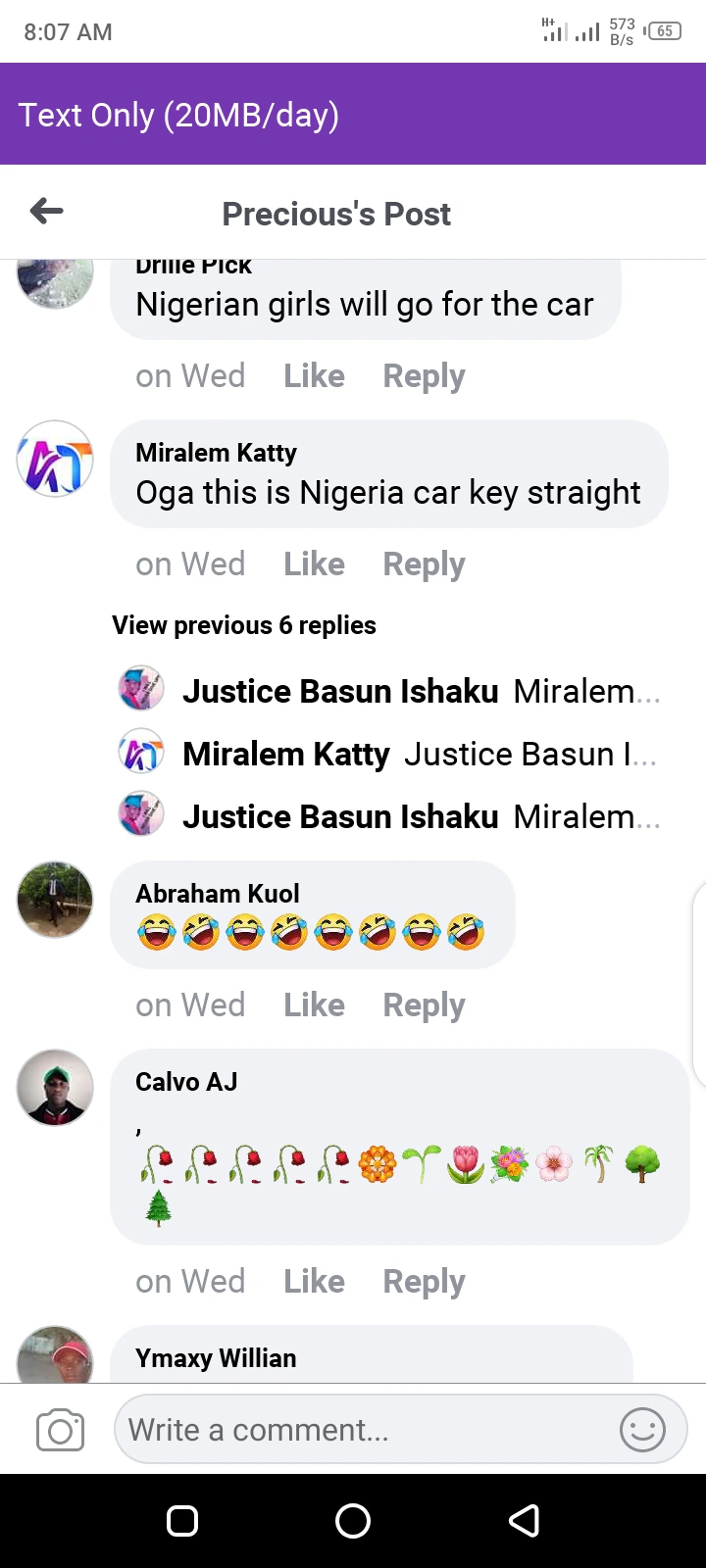Reply to the Nigerian girls car comment
The width and height of the screenshot is (706, 1568).
click(x=424, y=376)
